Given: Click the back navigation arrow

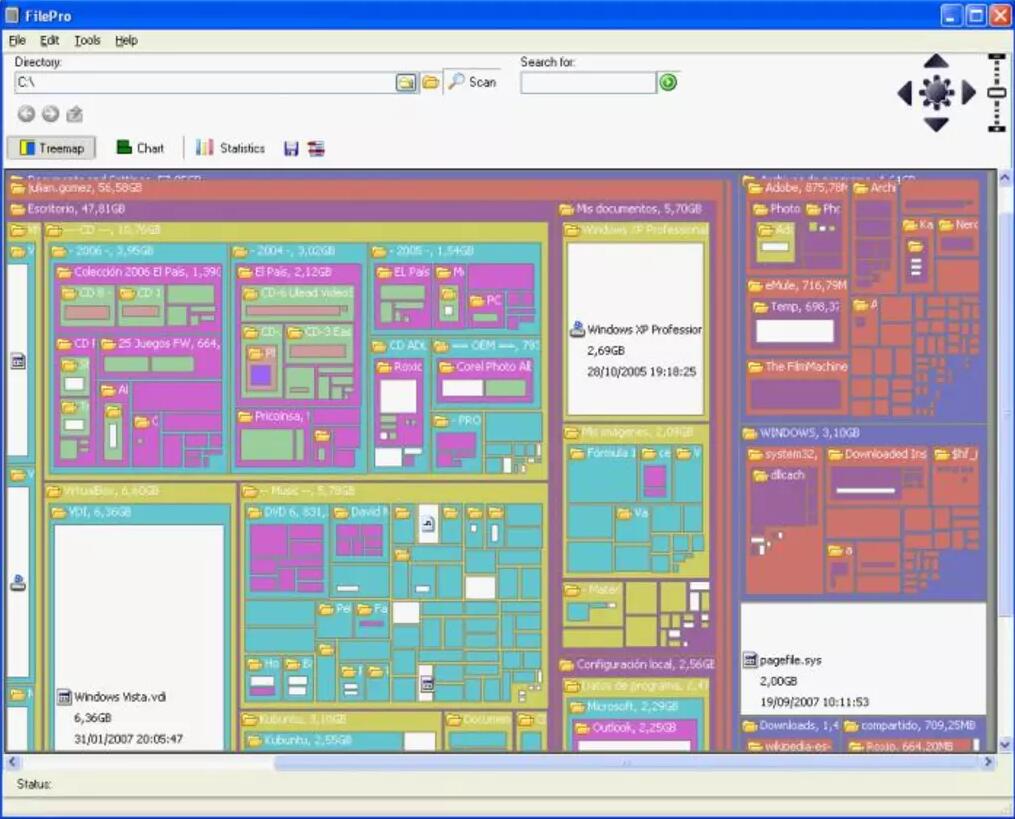Looking at the screenshot, I should pos(26,114).
